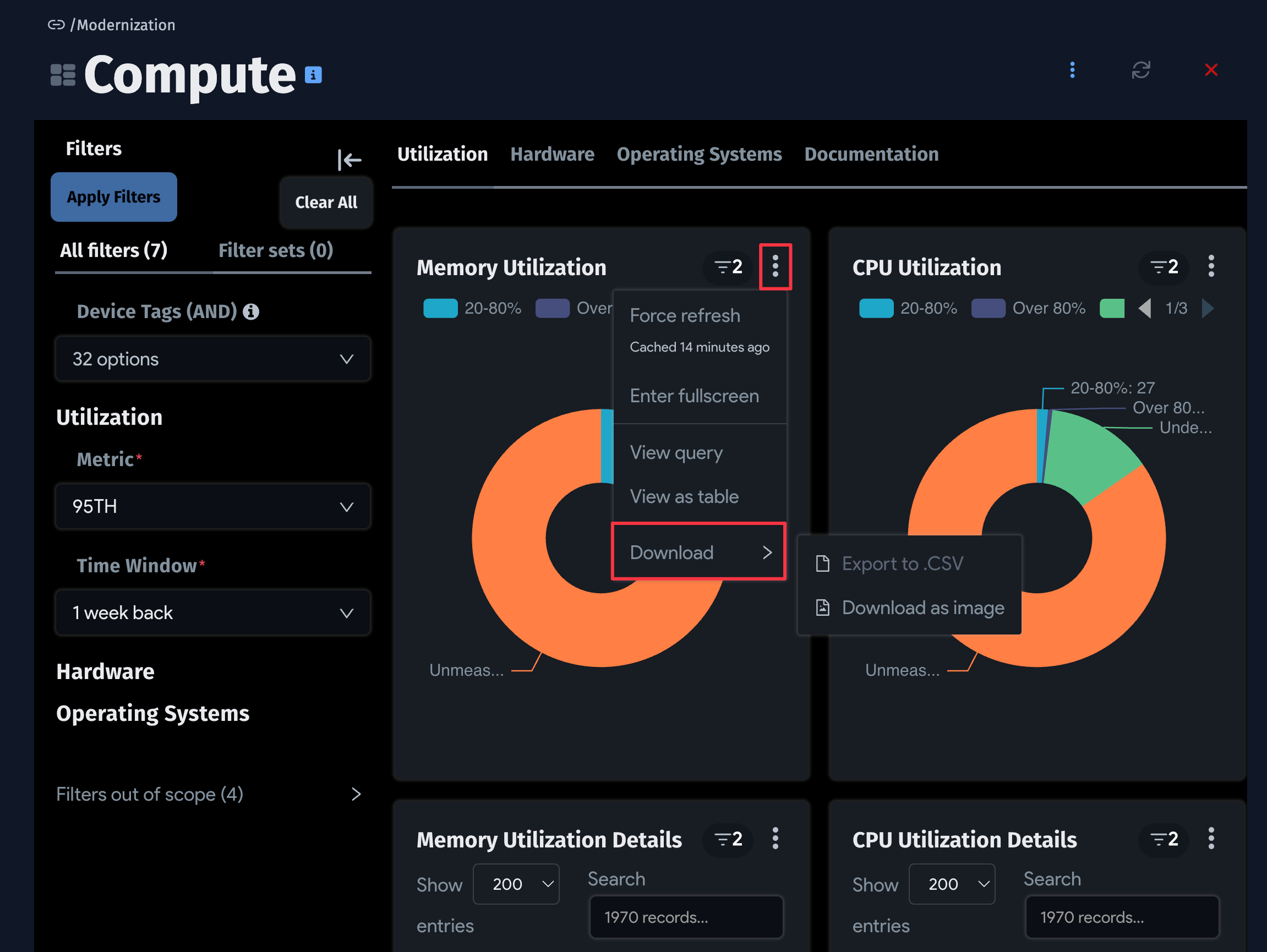Choose Force refresh from the menu
1267x952 pixels.
pos(685,315)
